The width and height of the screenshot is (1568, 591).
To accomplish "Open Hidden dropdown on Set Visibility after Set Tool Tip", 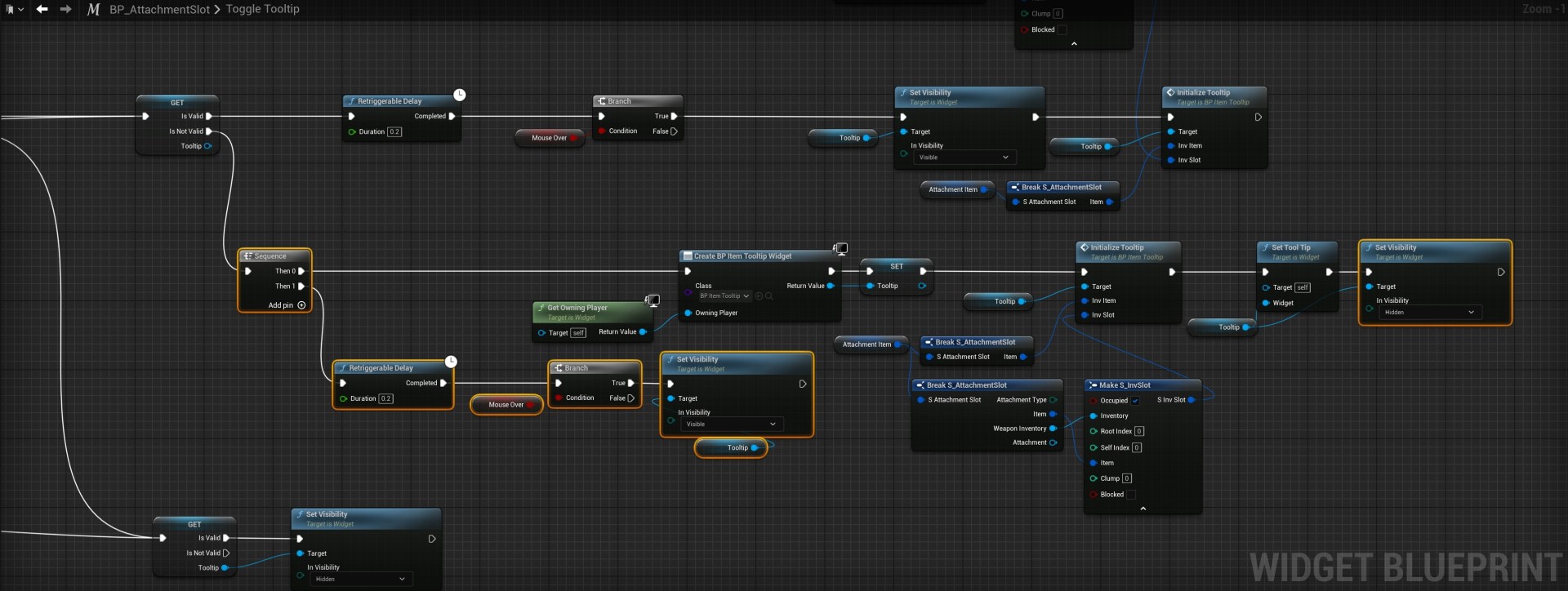I will tap(1430, 313).
